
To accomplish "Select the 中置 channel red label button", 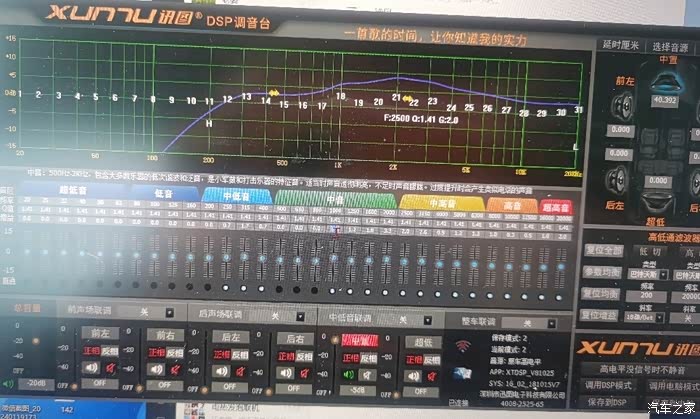I will pos(359,340).
